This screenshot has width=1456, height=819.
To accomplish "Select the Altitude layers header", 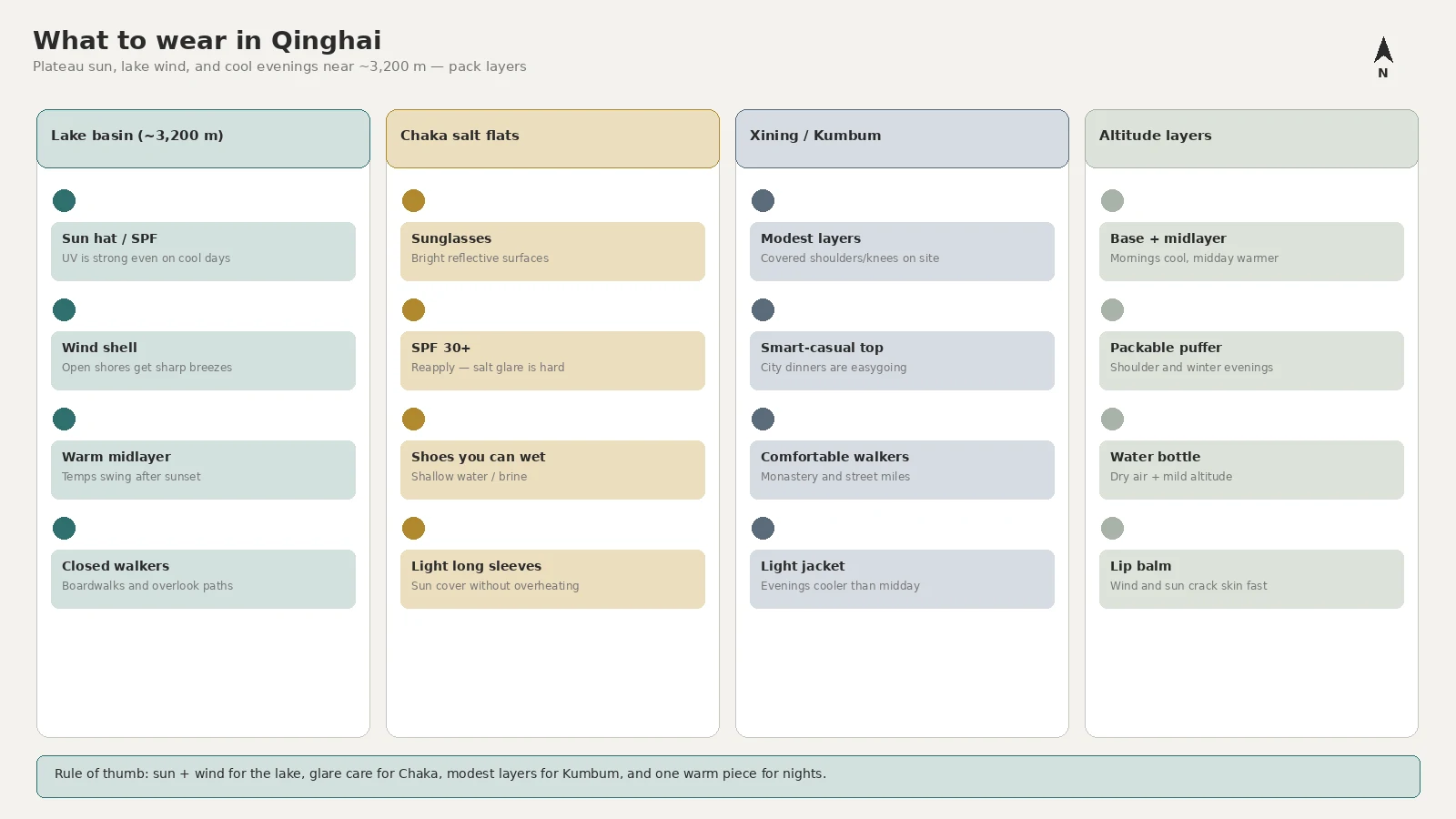I will (x=1251, y=138).
